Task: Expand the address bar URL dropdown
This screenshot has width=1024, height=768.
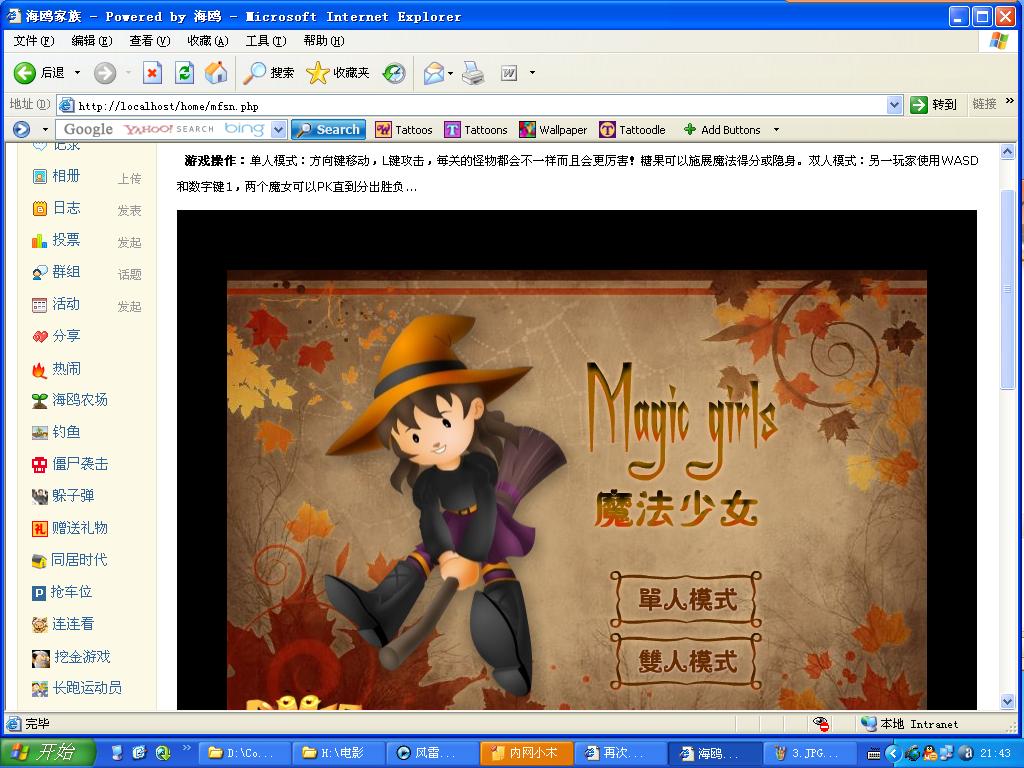Action: [895, 105]
